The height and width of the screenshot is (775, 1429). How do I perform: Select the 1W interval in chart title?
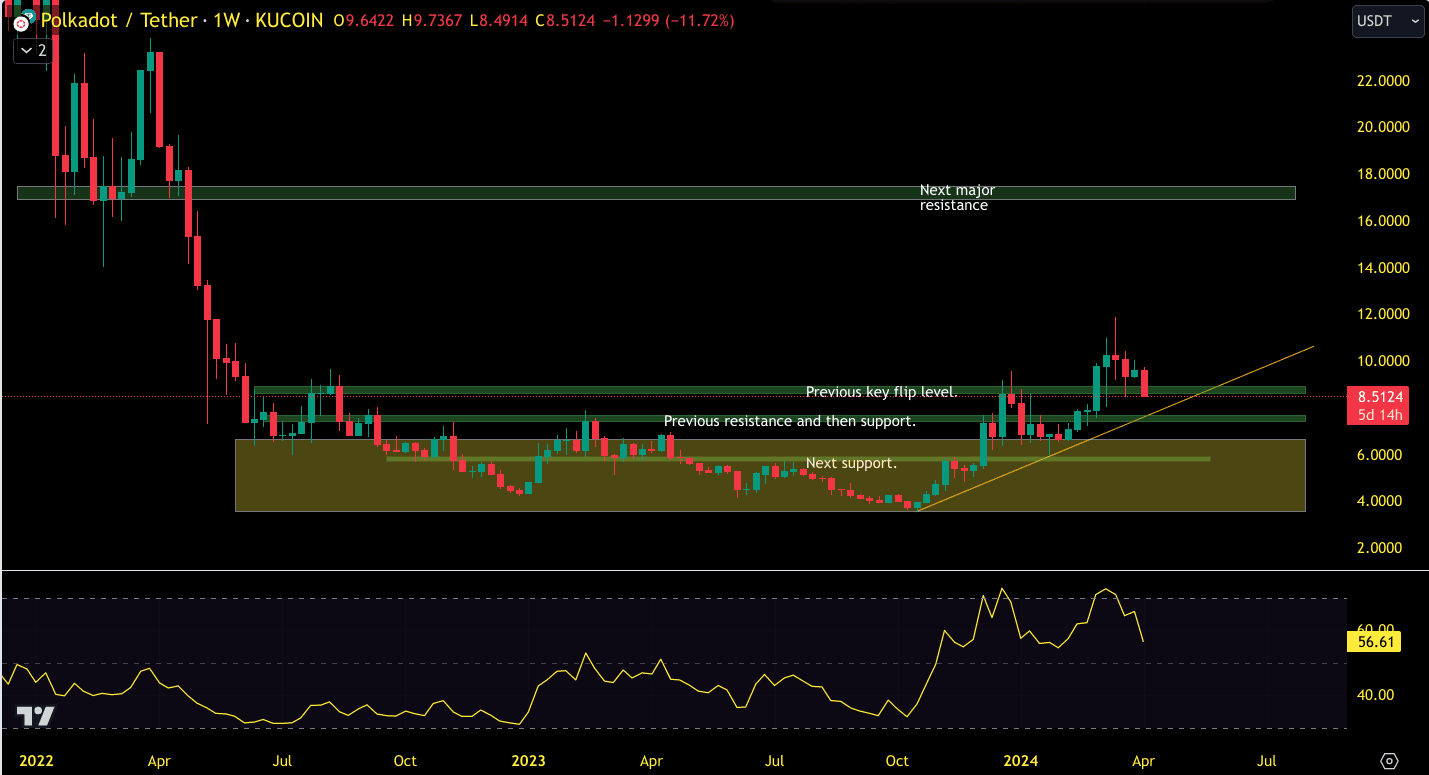coord(227,20)
